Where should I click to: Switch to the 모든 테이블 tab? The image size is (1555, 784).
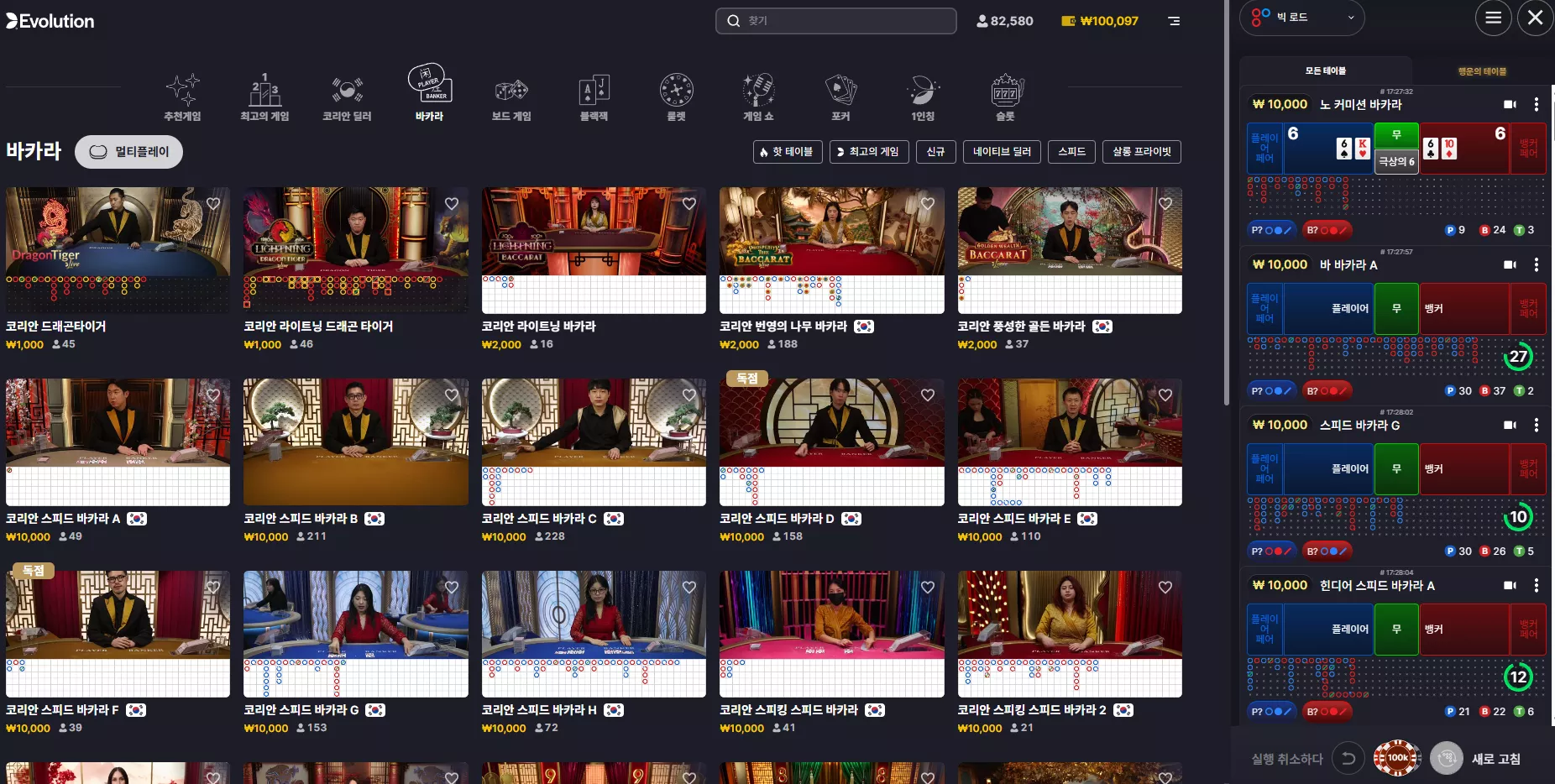point(1326,71)
